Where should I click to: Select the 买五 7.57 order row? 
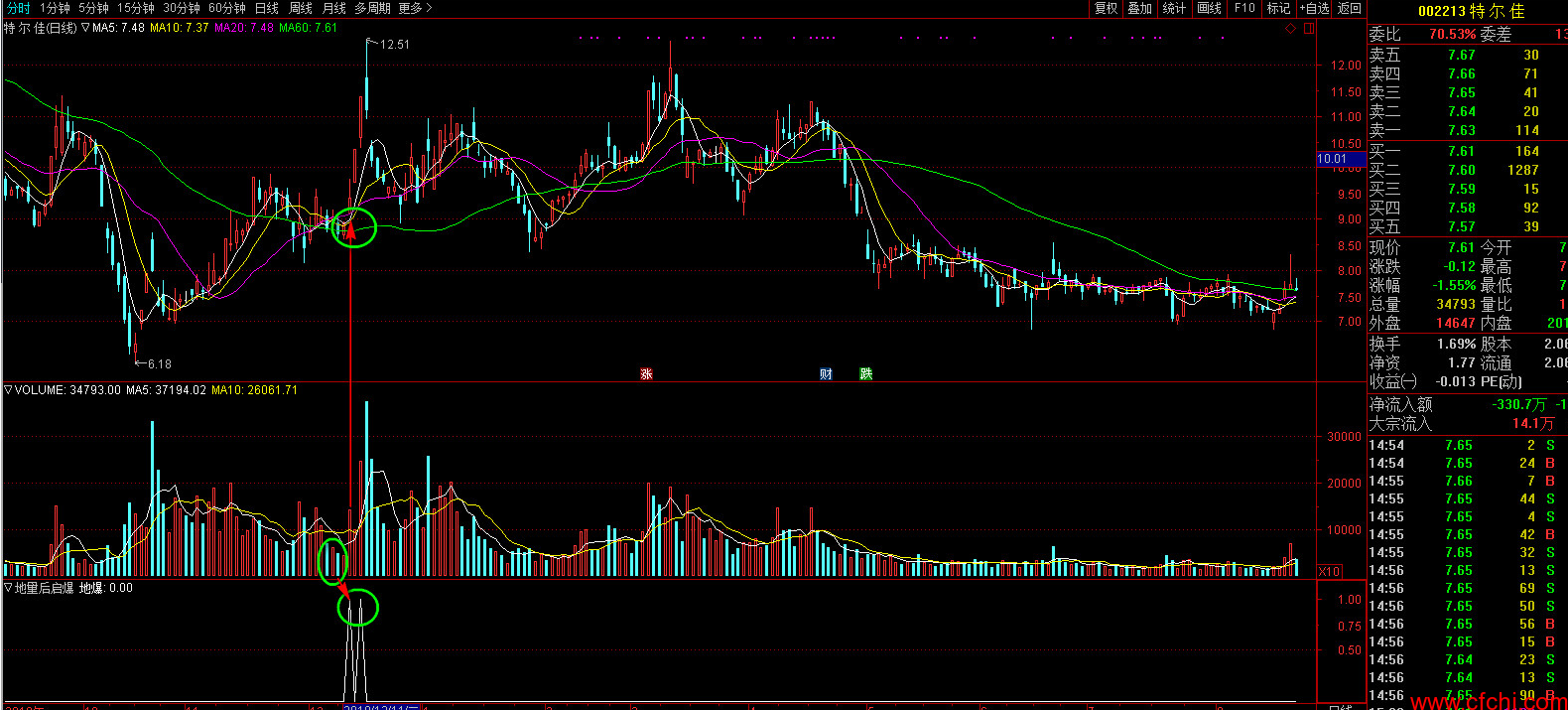click(1468, 226)
